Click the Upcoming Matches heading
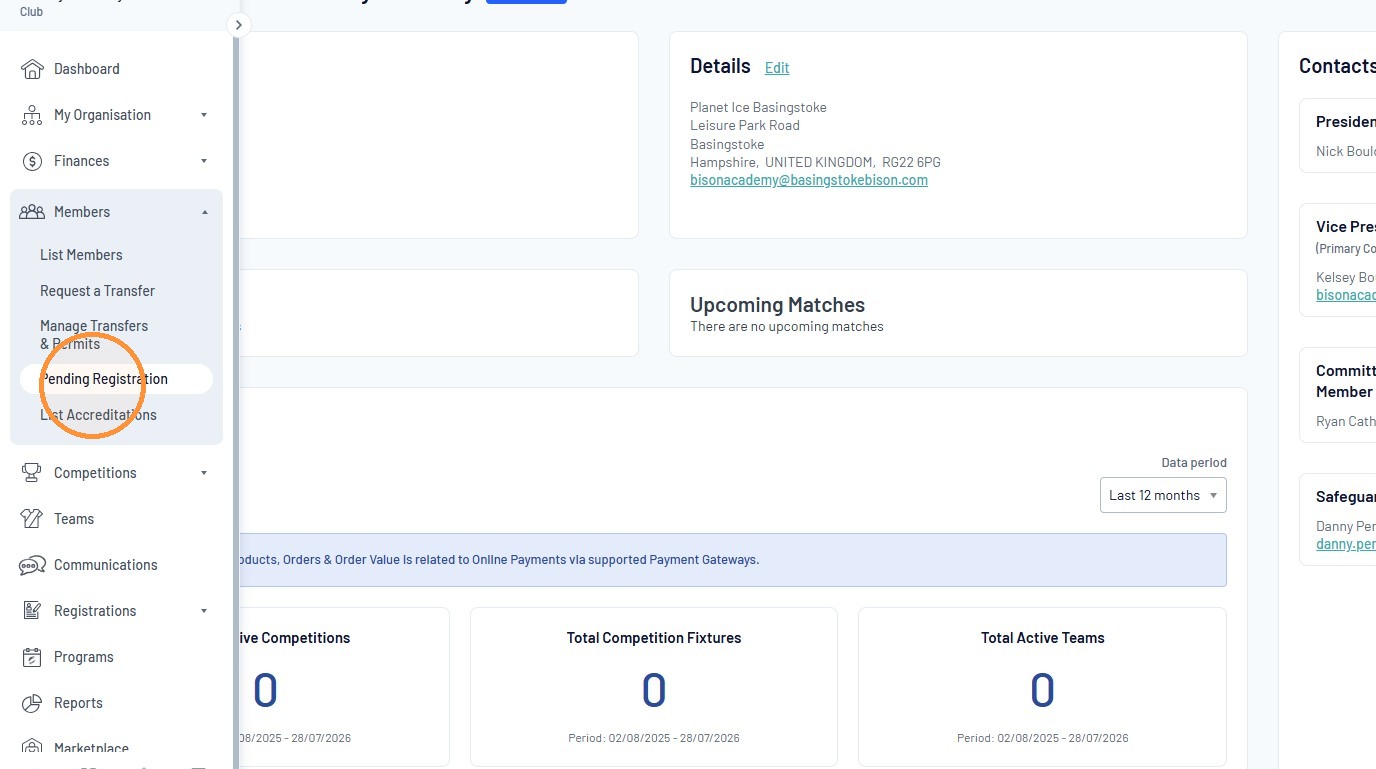 point(777,305)
